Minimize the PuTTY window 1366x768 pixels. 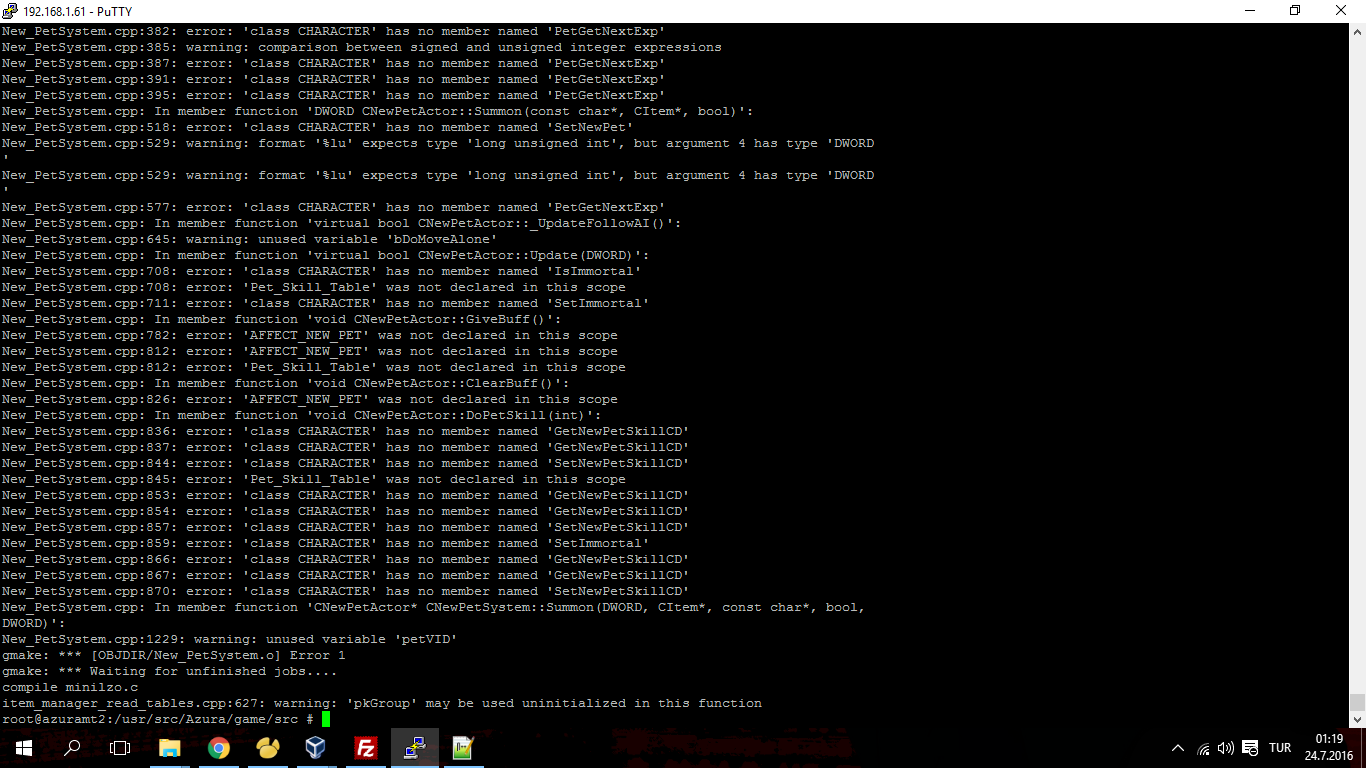(1250, 10)
